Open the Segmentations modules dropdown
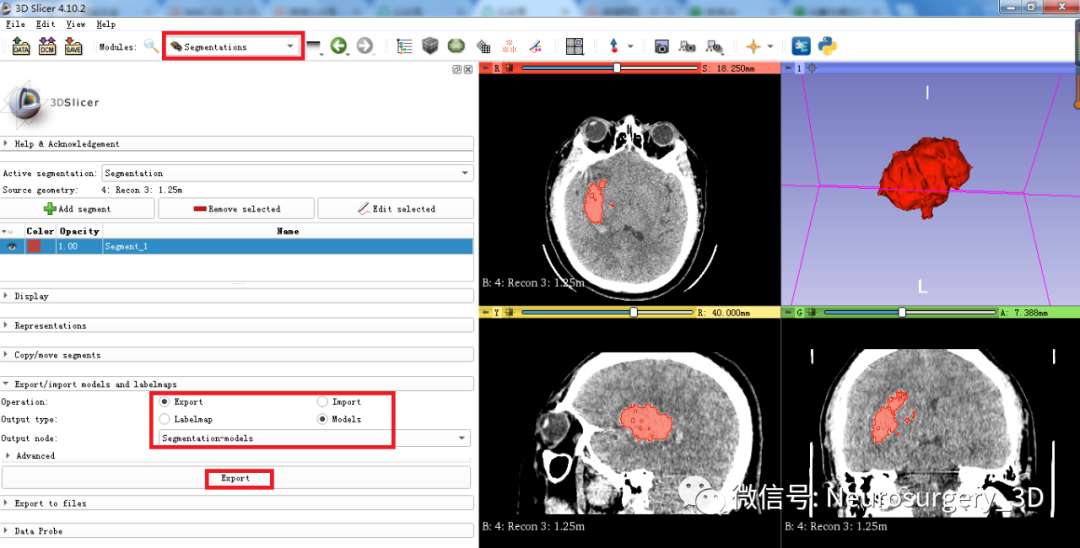Image resolution: width=1080 pixels, height=548 pixels. pos(233,47)
